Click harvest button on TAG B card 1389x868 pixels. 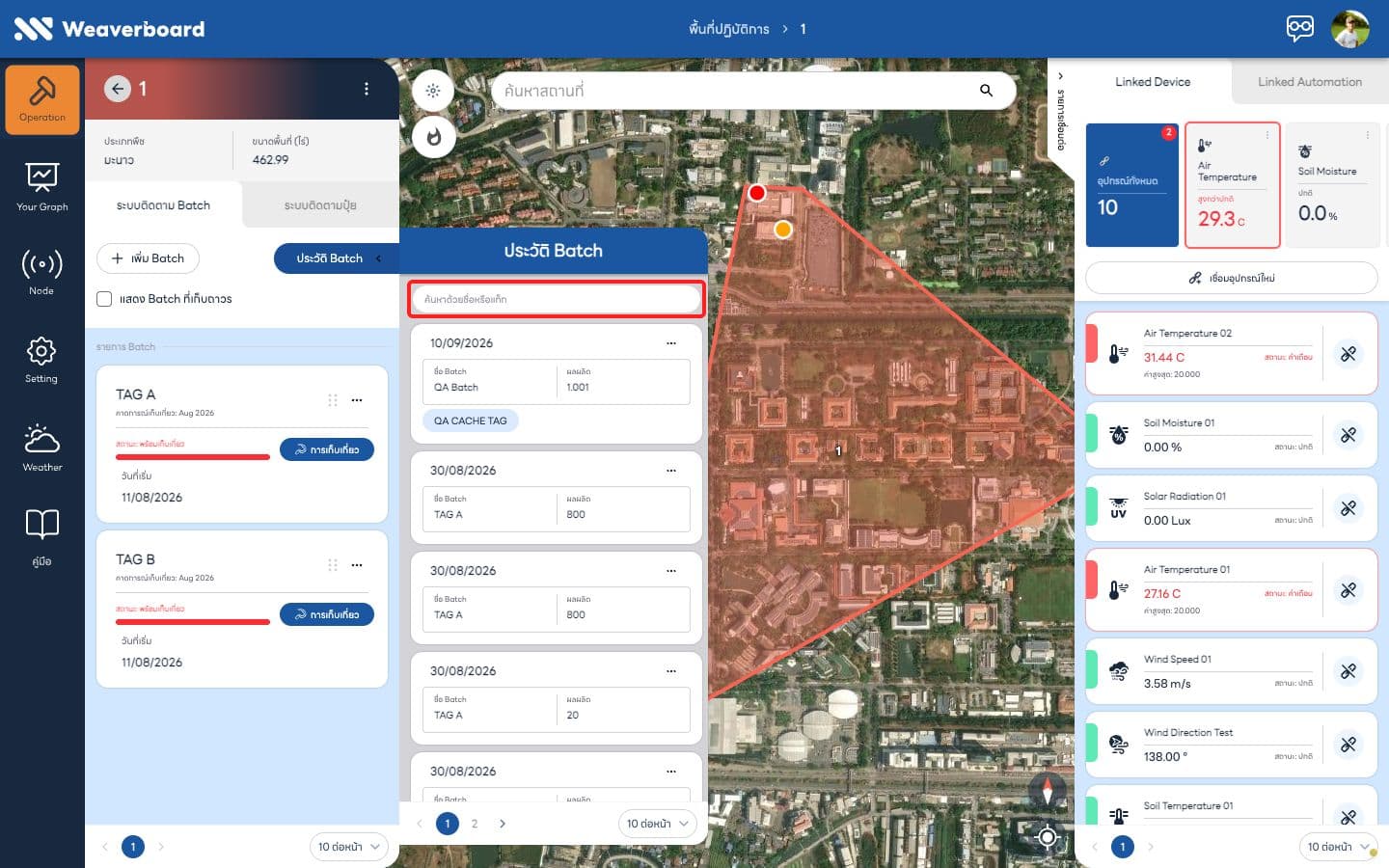[327, 614]
